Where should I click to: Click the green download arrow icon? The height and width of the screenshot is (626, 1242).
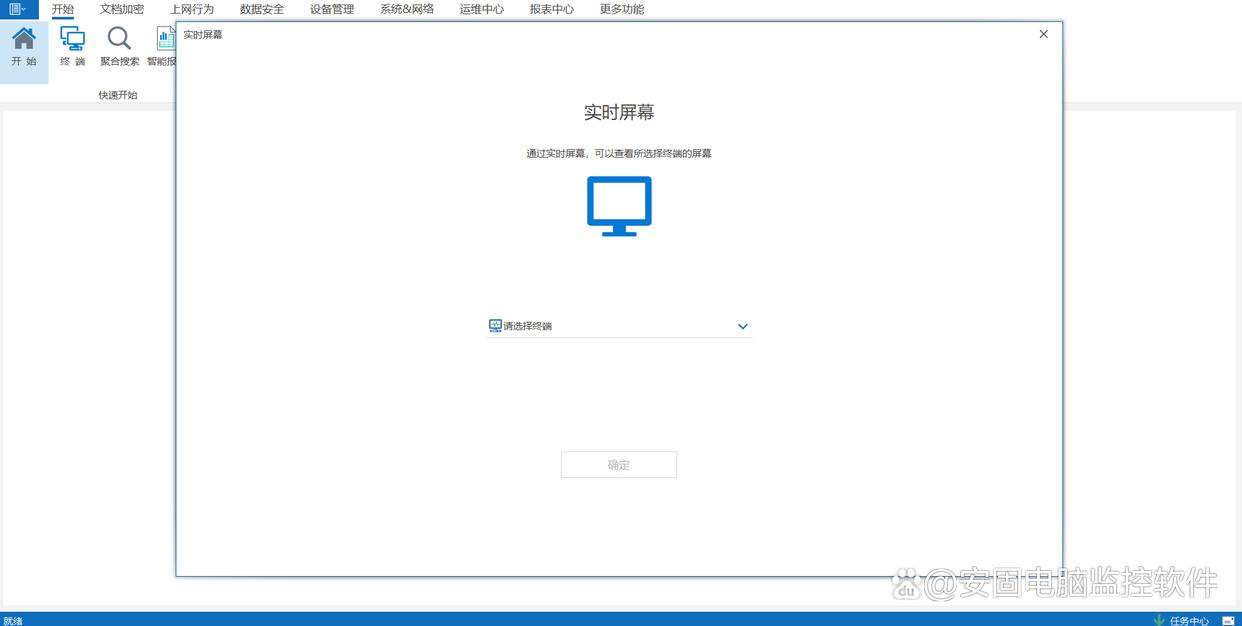(1159, 621)
